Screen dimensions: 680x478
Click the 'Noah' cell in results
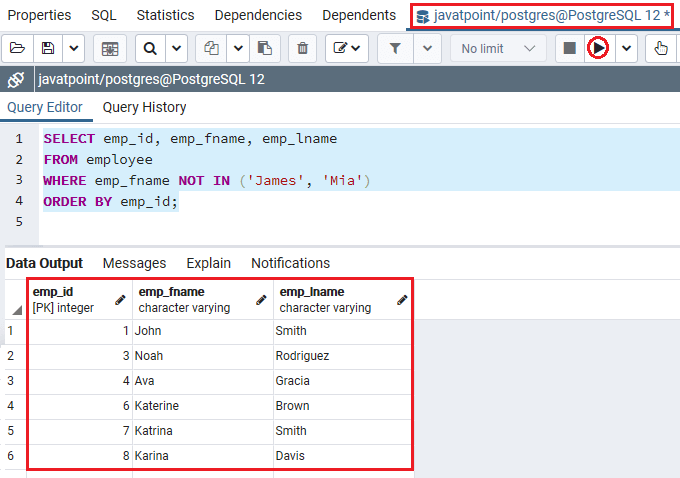[203, 356]
